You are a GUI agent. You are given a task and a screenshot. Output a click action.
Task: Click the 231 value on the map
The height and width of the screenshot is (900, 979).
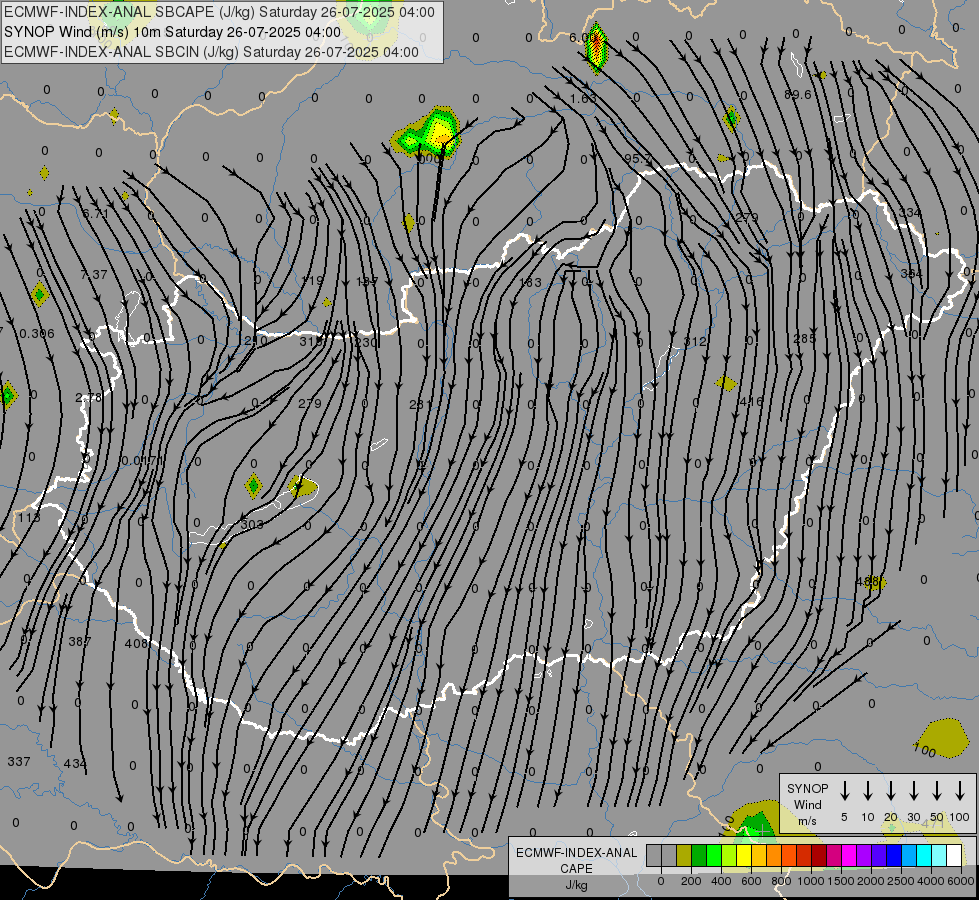click(420, 405)
